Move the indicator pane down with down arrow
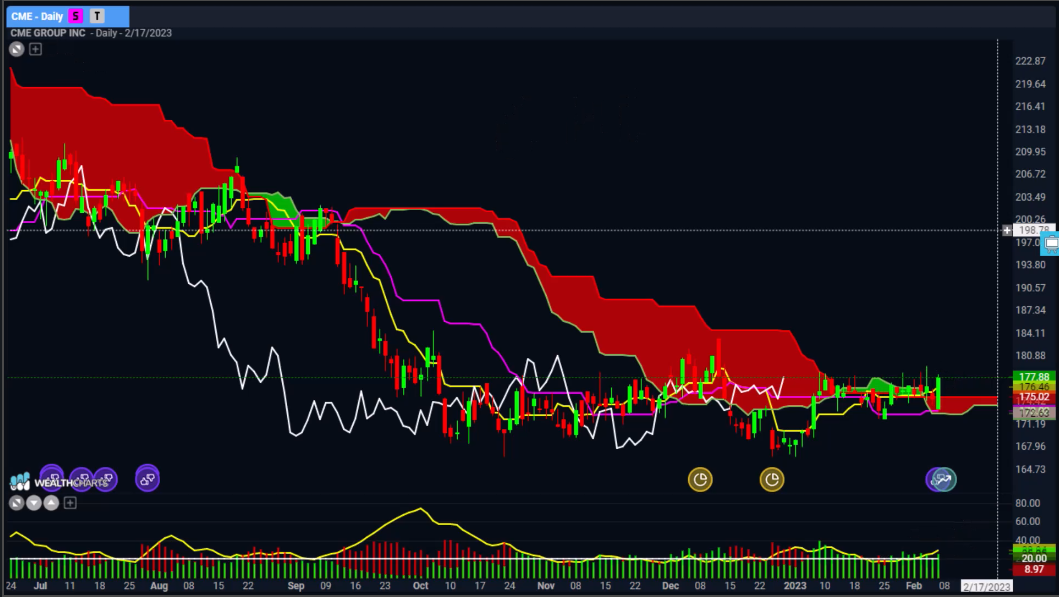This screenshot has width=1059, height=597. pos(34,503)
